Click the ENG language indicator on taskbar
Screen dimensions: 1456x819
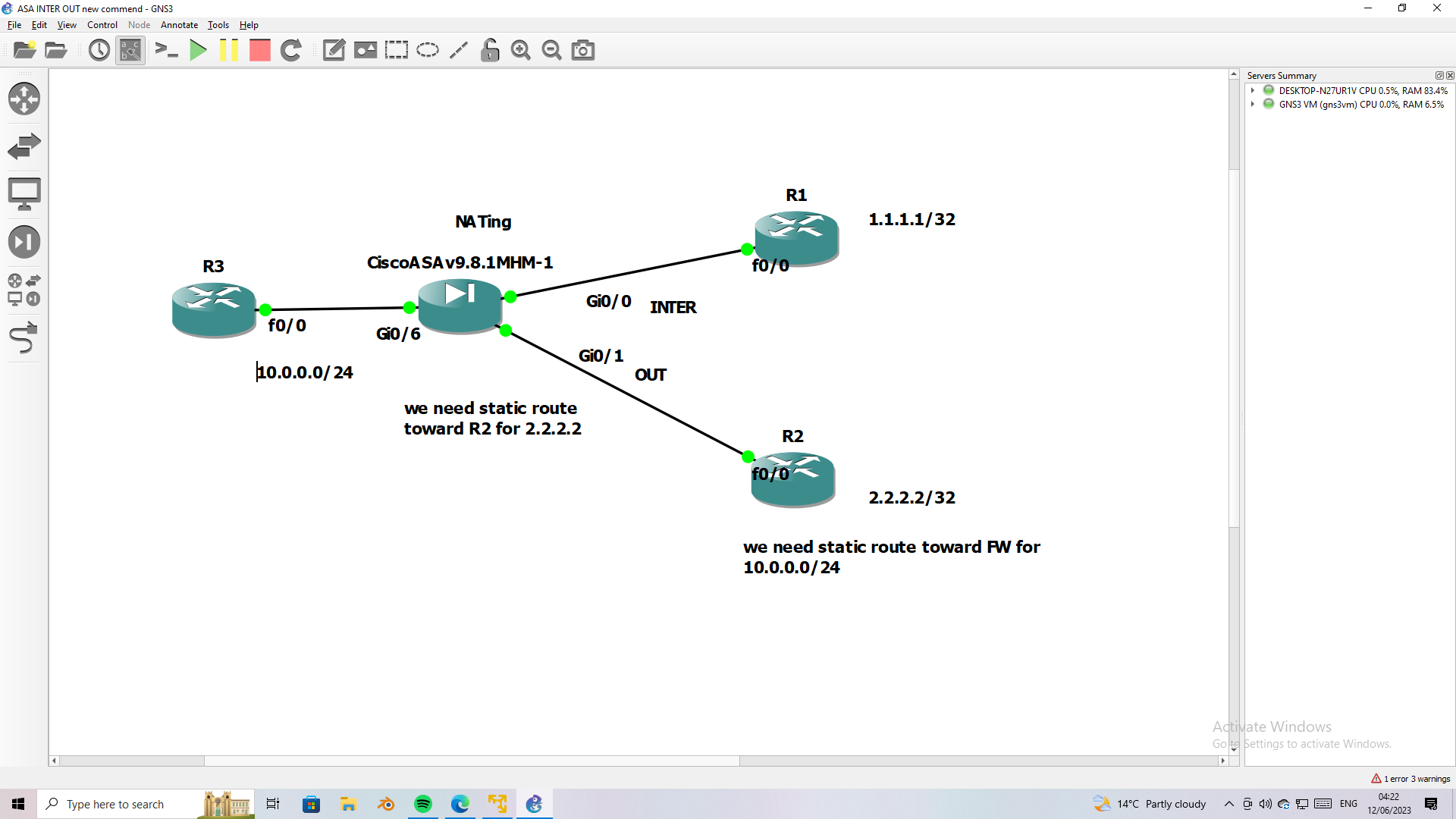pos(1349,804)
